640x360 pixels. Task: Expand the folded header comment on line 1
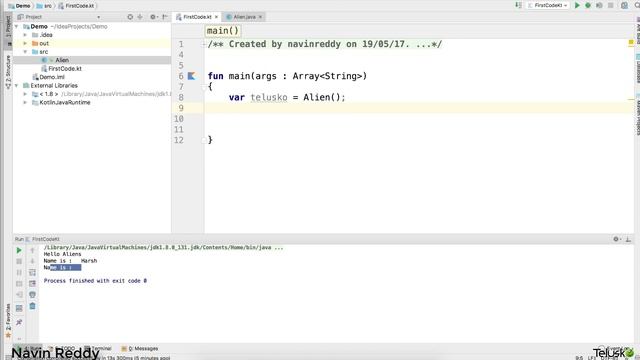(203, 44)
